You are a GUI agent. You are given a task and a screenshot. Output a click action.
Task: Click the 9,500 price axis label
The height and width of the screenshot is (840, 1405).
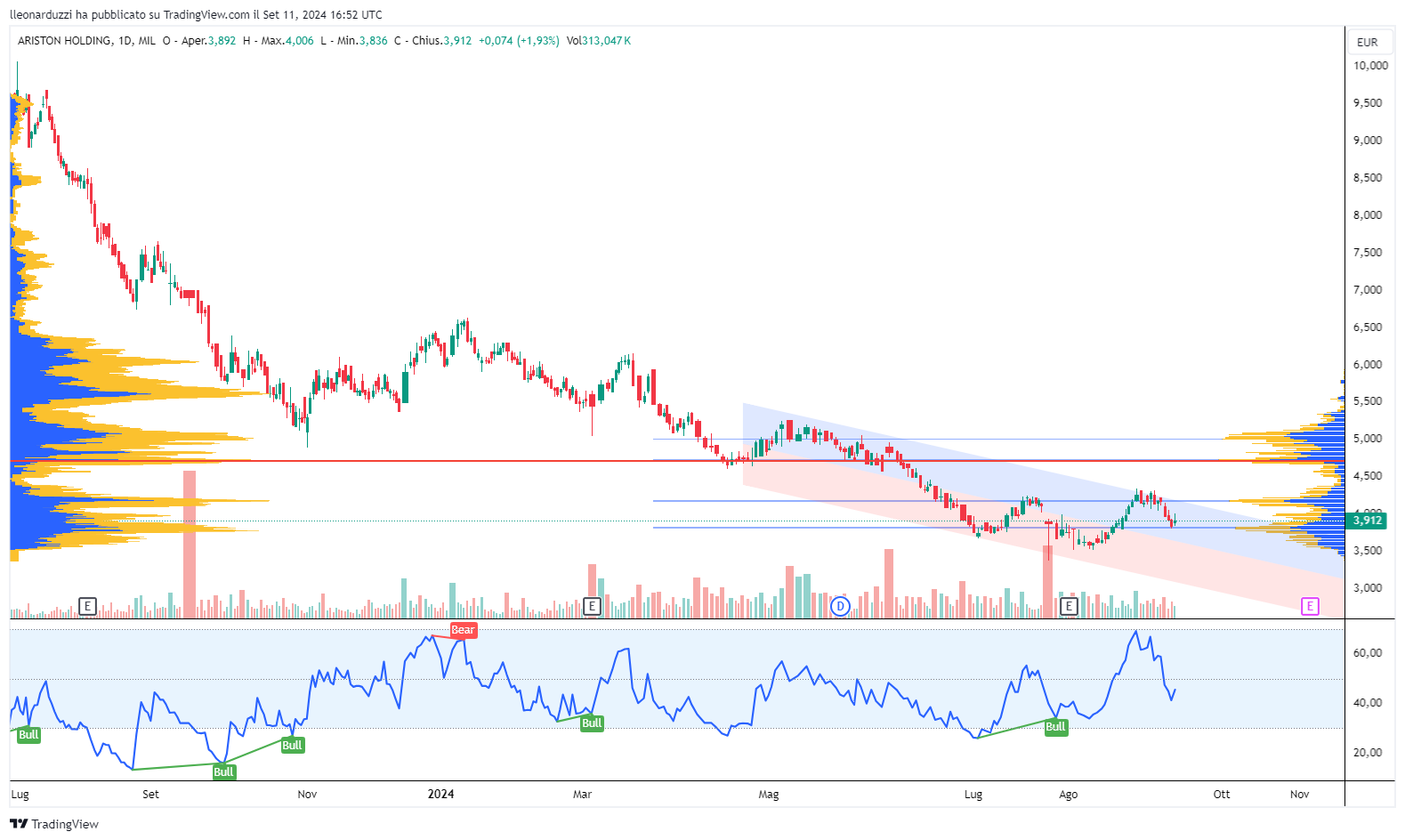click(x=1368, y=103)
